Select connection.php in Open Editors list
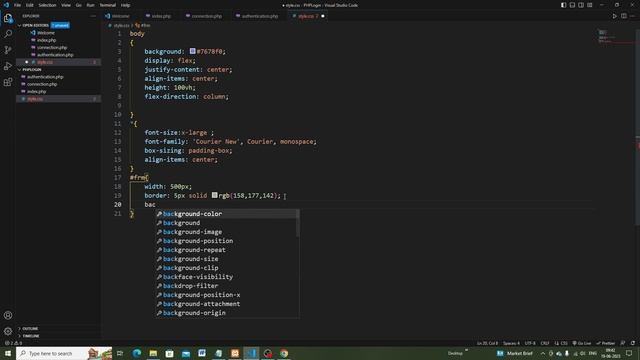This screenshot has width=640, height=360. point(58,47)
